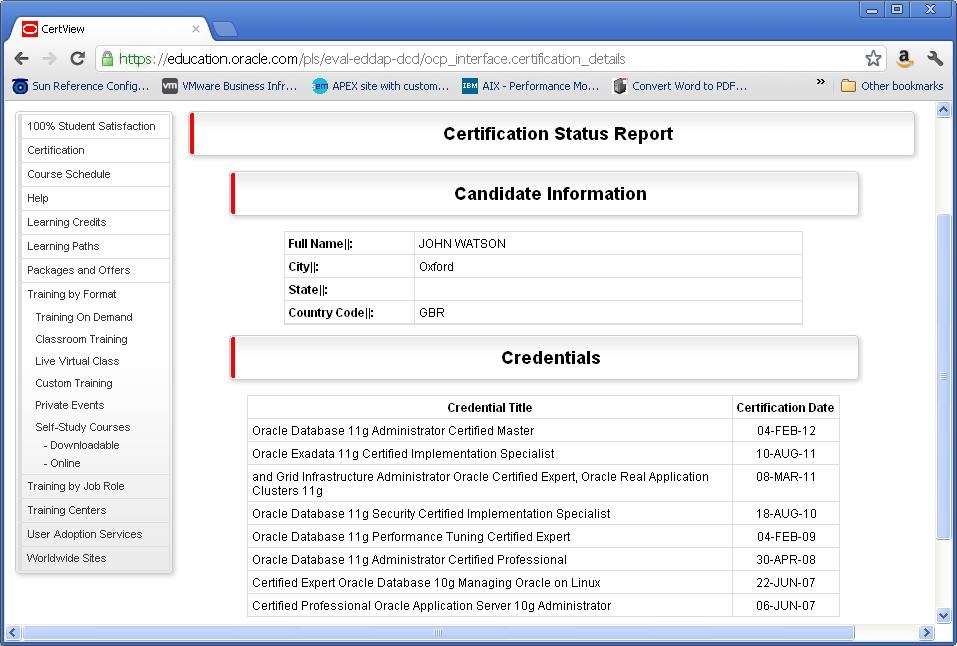Open the Course Schedule sidebar item

pos(95,174)
